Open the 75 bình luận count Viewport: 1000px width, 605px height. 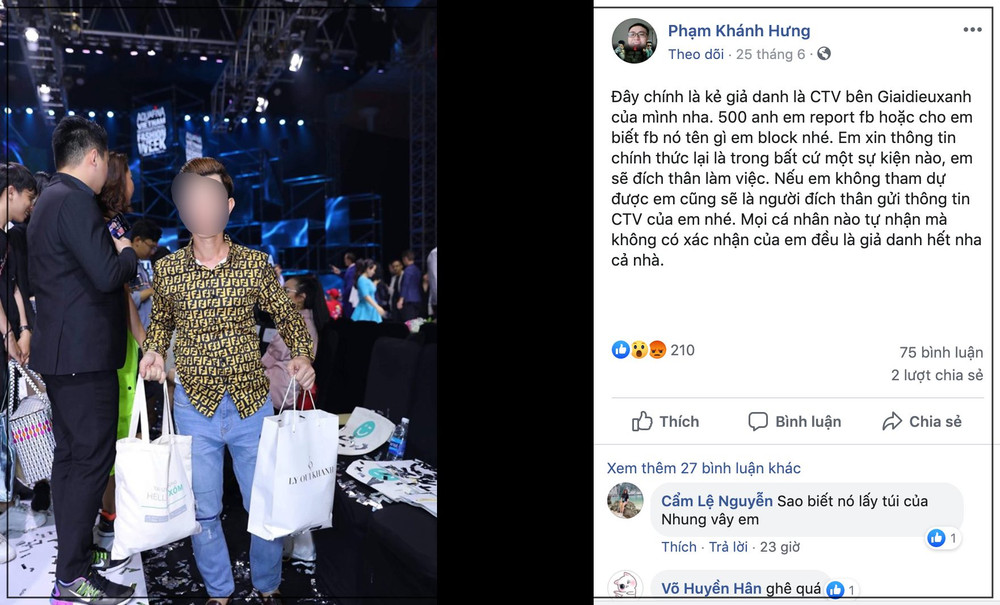[x=941, y=353]
